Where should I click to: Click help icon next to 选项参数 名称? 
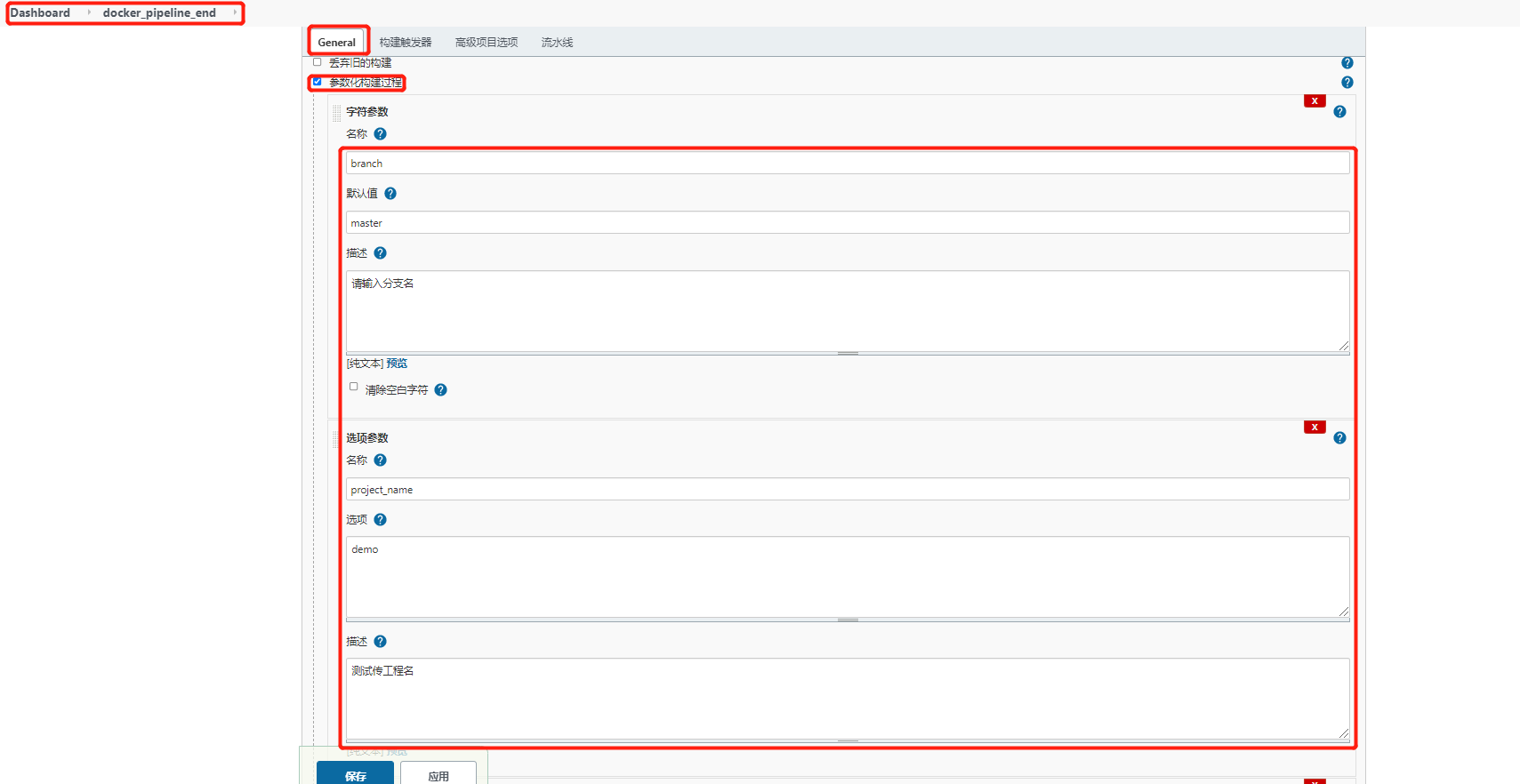380,460
